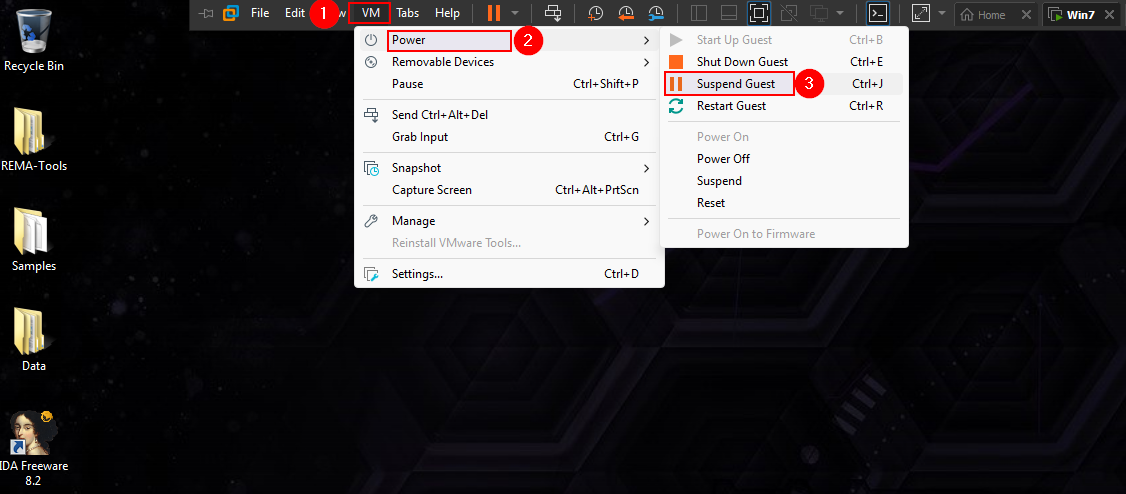The width and height of the screenshot is (1126, 494).
Task: Select the REMA-Tools desktop folder
Action: point(34,141)
